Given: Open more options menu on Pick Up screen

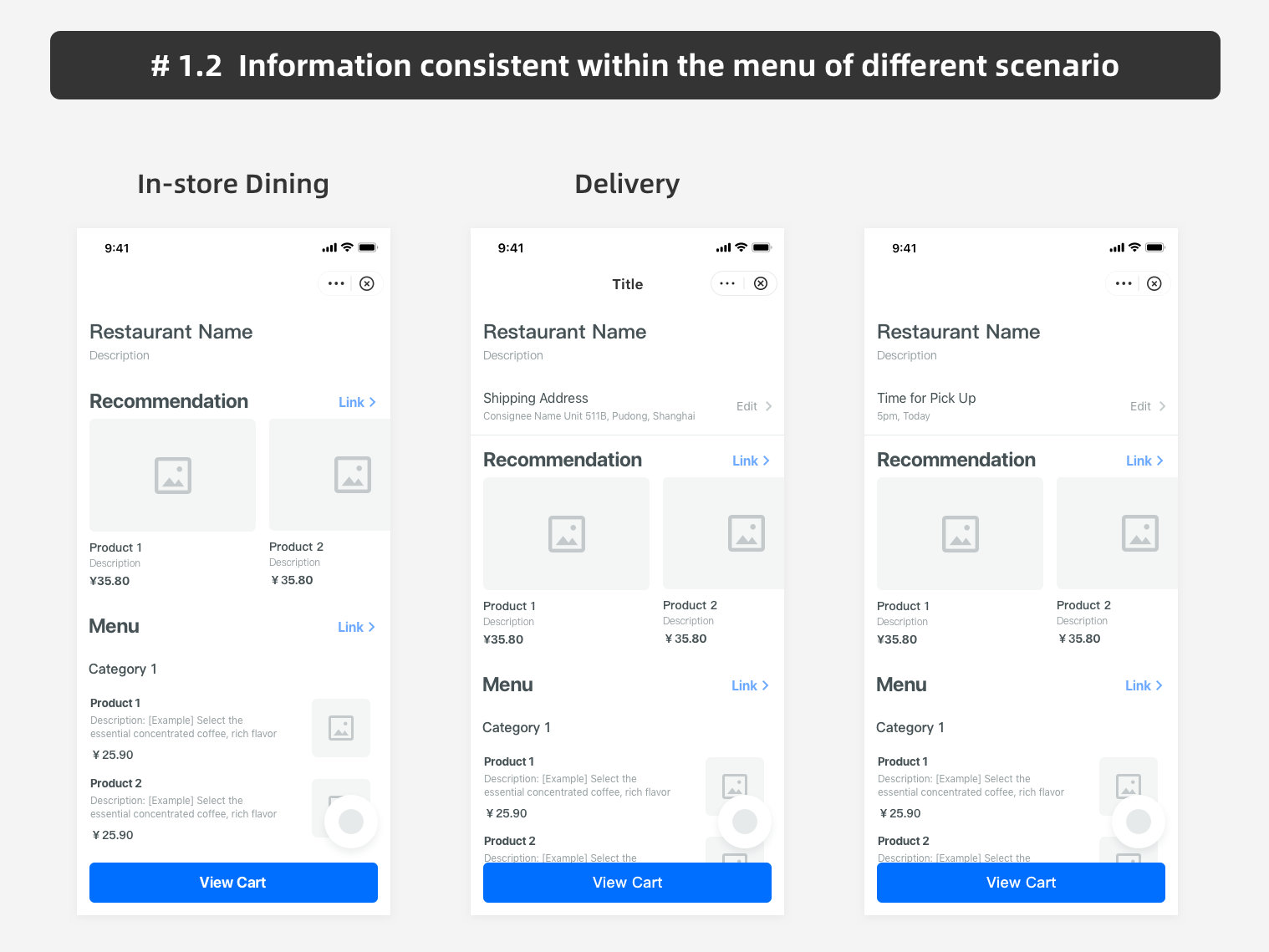Looking at the screenshot, I should point(1123,283).
